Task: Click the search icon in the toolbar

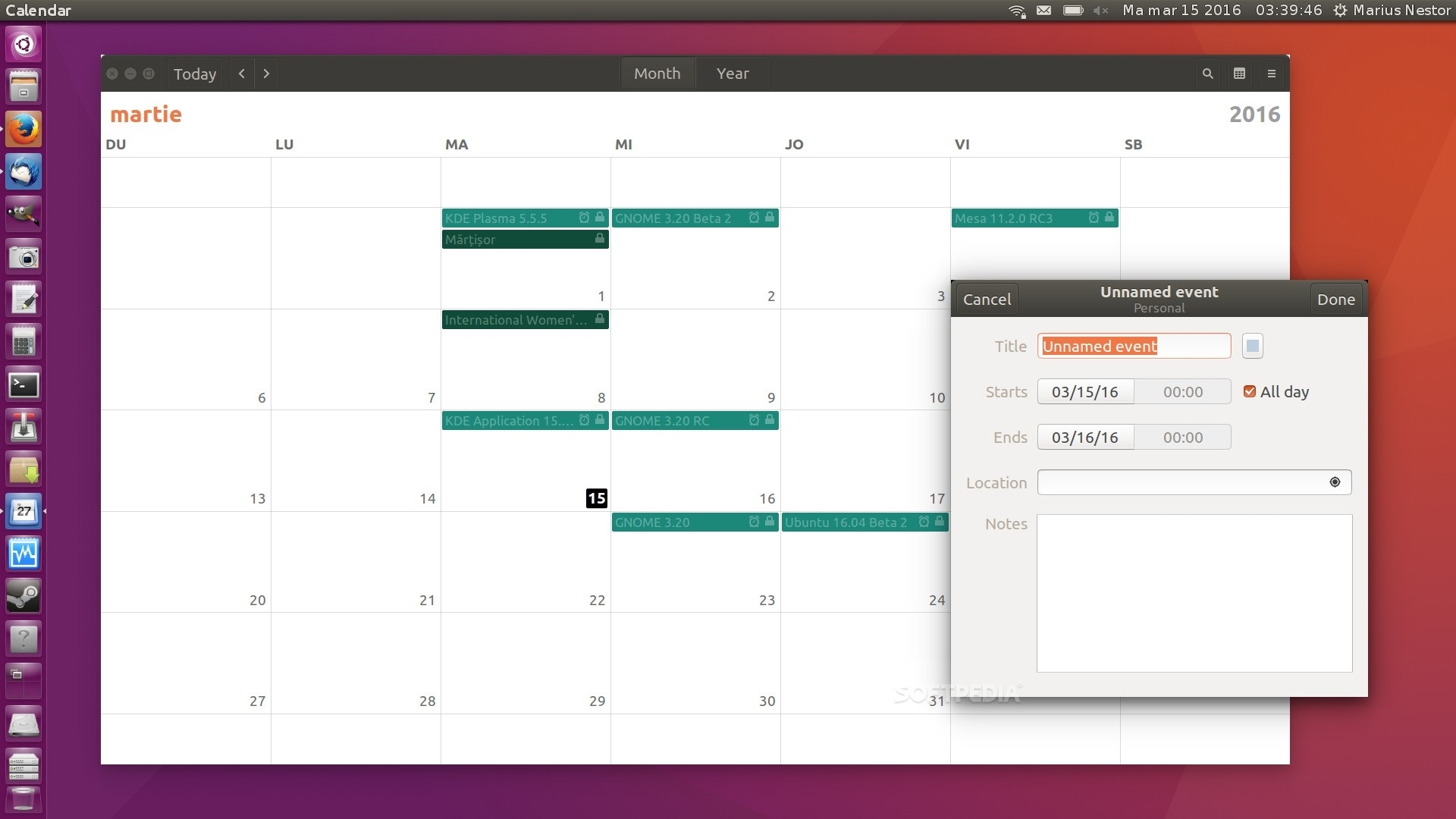Action: [1207, 73]
